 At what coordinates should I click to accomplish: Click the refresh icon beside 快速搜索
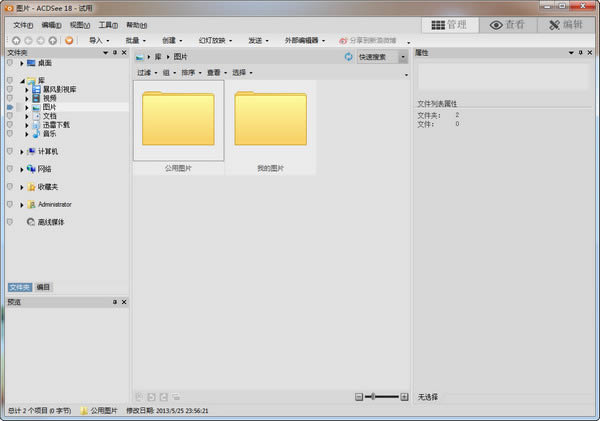pyautogui.click(x=348, y=57)
